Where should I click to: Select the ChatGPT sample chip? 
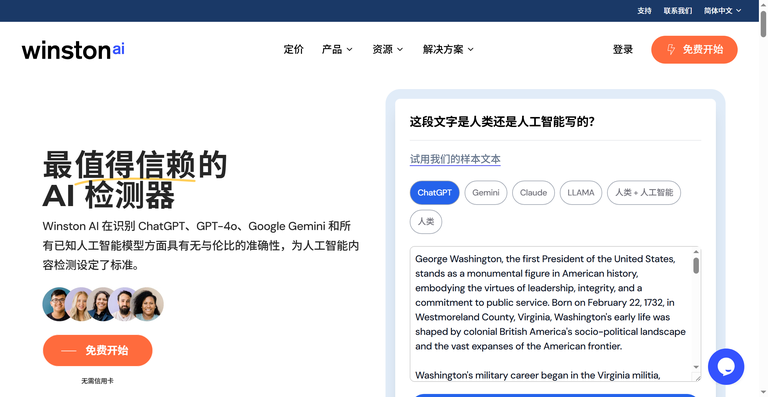click(x=434, y=192)
